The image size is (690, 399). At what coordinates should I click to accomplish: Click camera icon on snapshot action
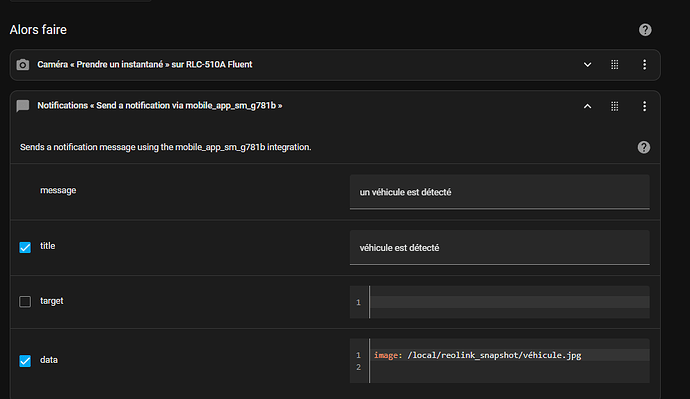pos(23,65)
